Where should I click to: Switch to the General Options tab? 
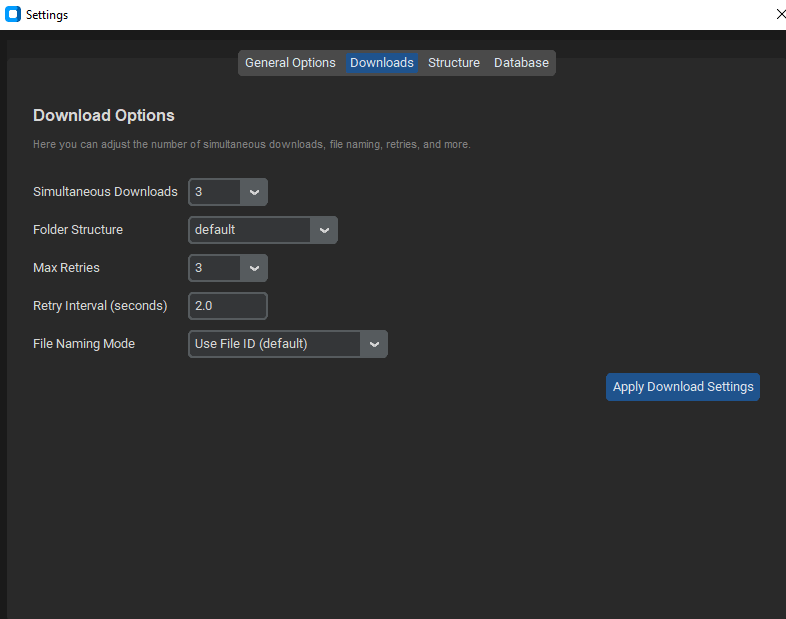[x=290, y=63]
